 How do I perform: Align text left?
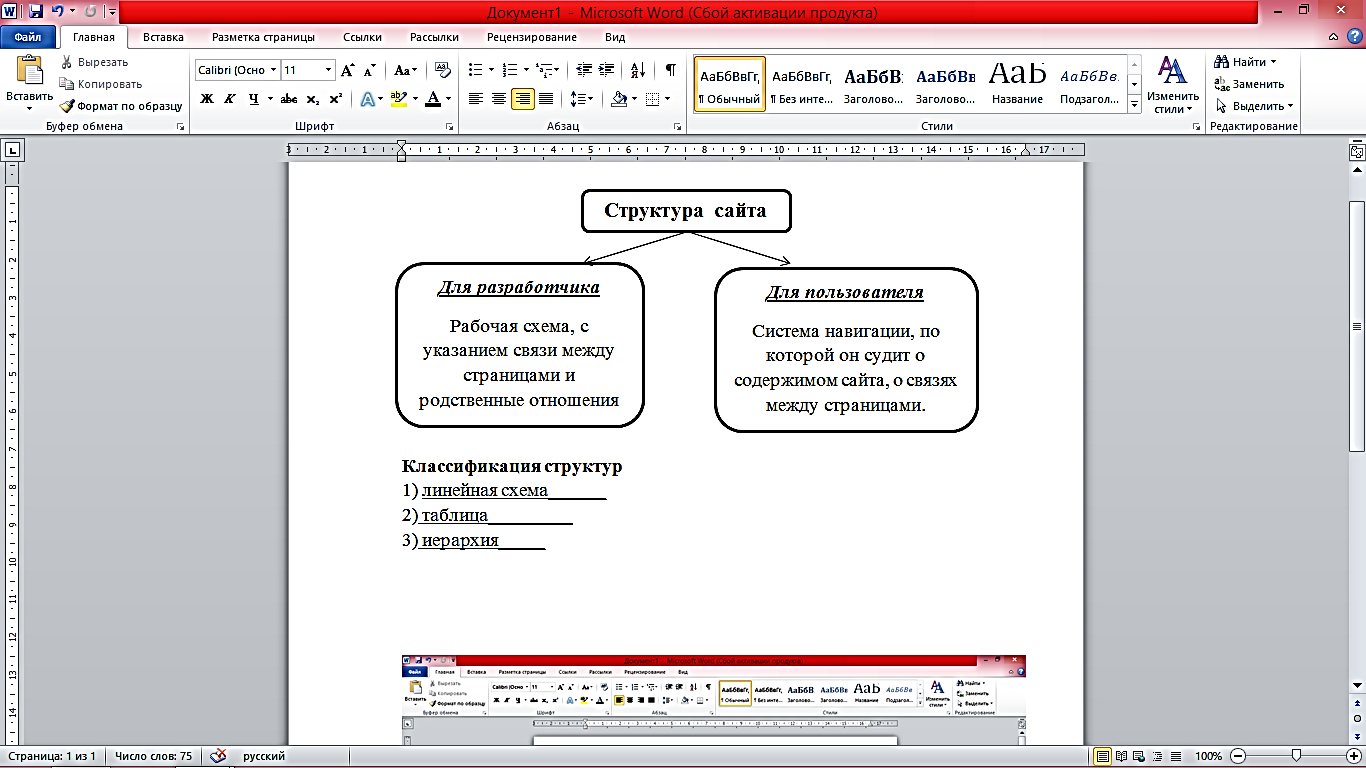coord(476,99)
